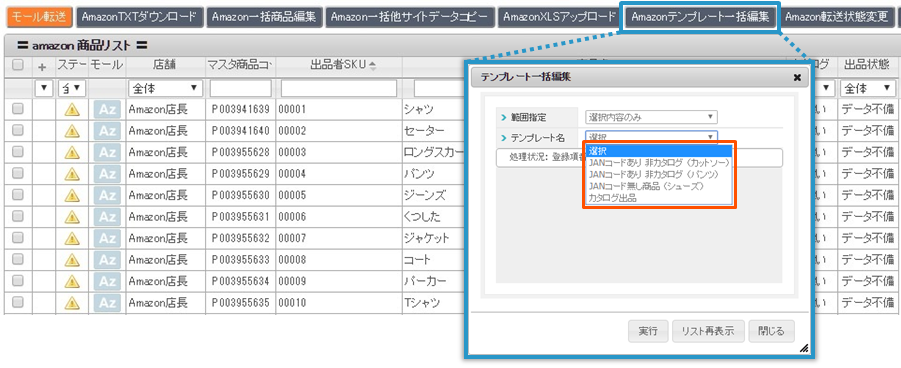Screen dimensions: 901x368
Task: Open the 店舗 filter dropdown showing 全体
Action: point(164,88)
